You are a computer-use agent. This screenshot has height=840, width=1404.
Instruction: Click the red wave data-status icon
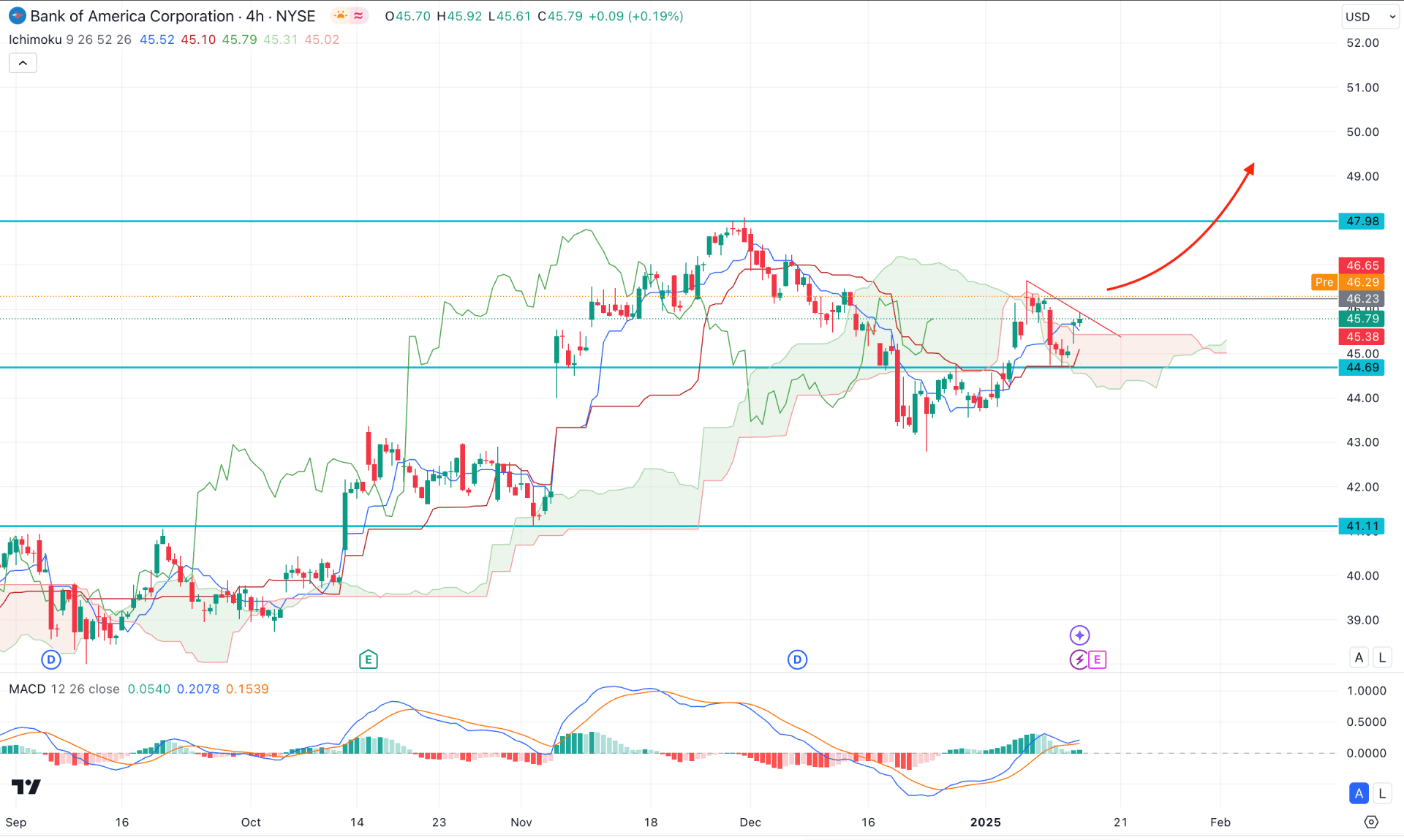point(358,15)
